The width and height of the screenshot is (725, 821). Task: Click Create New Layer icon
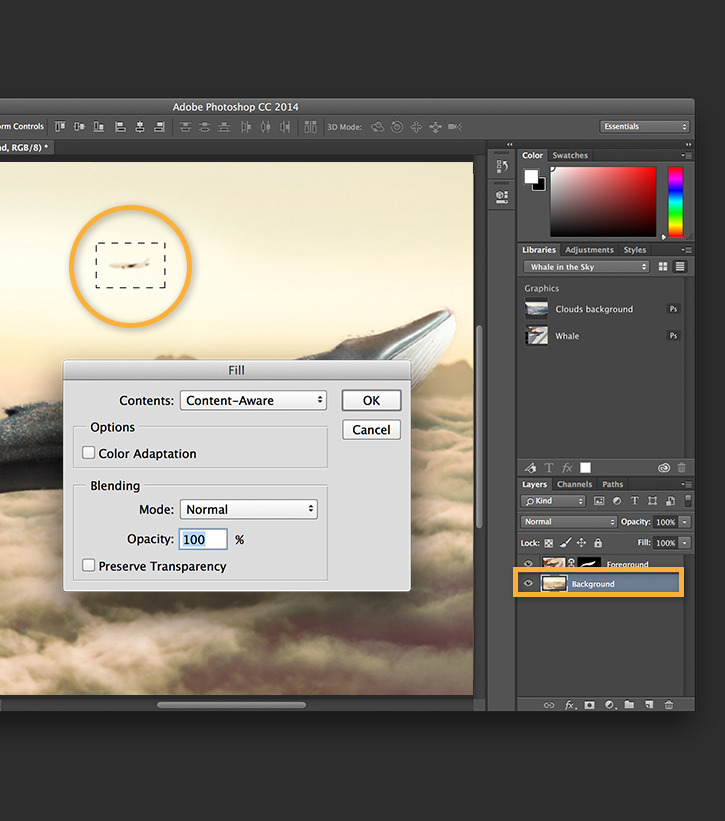649,705
